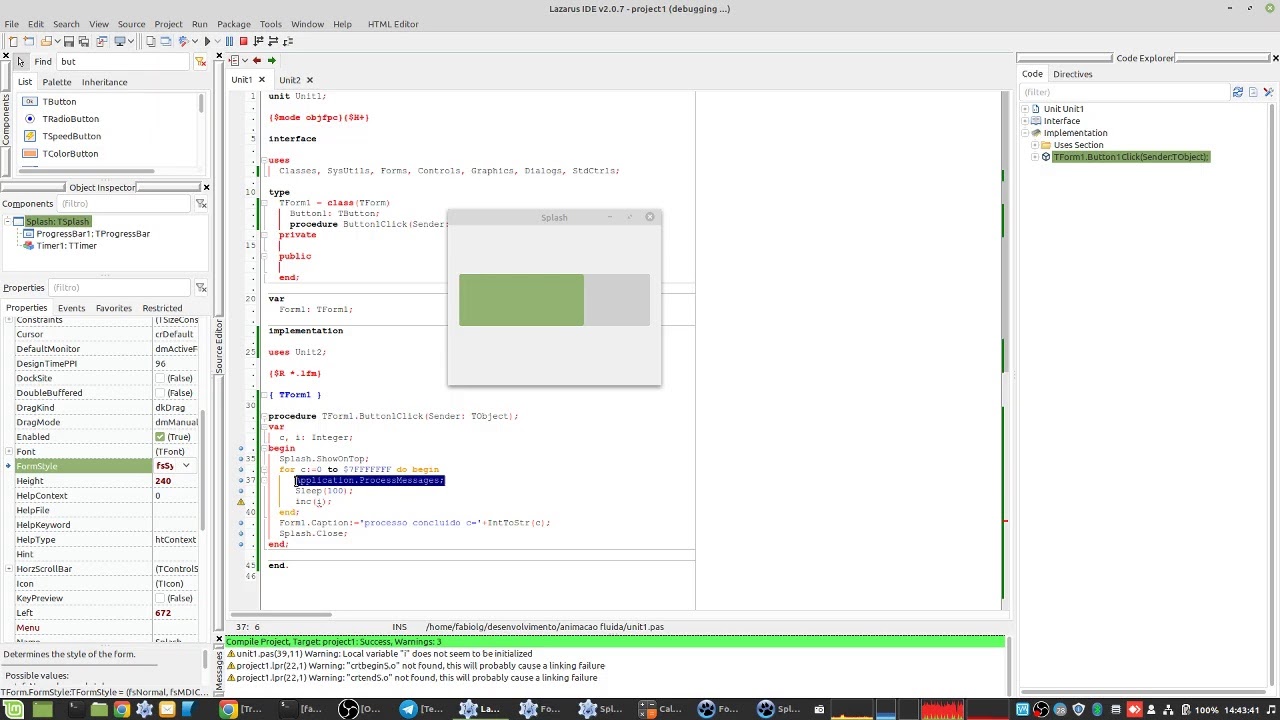Expand the HorzScrollBar property
Image resolution: width=1280 pixels, height=720 pixels.
8,569
